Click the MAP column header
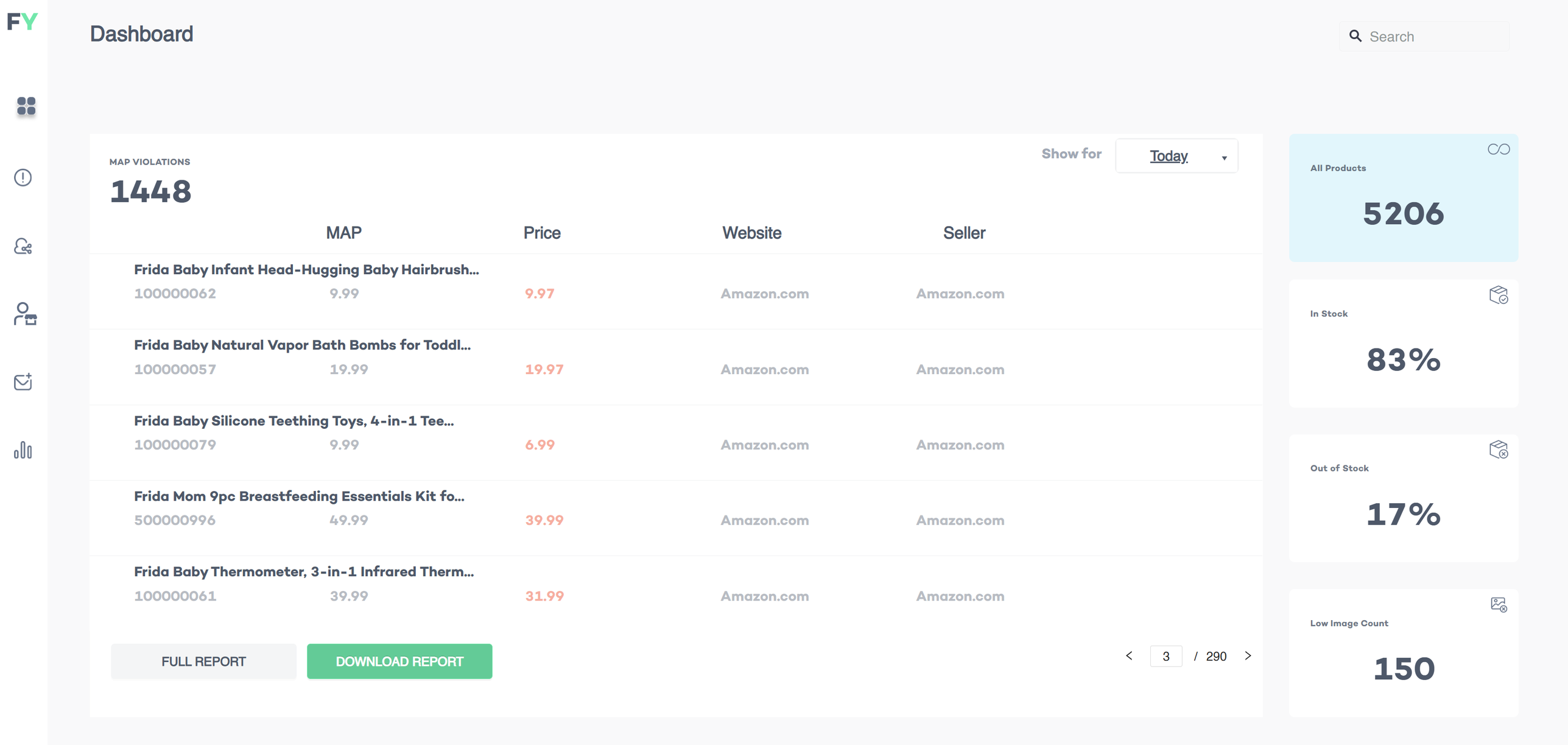Image resolution: width=1568 pixels, height=745 pixels. pos(343,233)
